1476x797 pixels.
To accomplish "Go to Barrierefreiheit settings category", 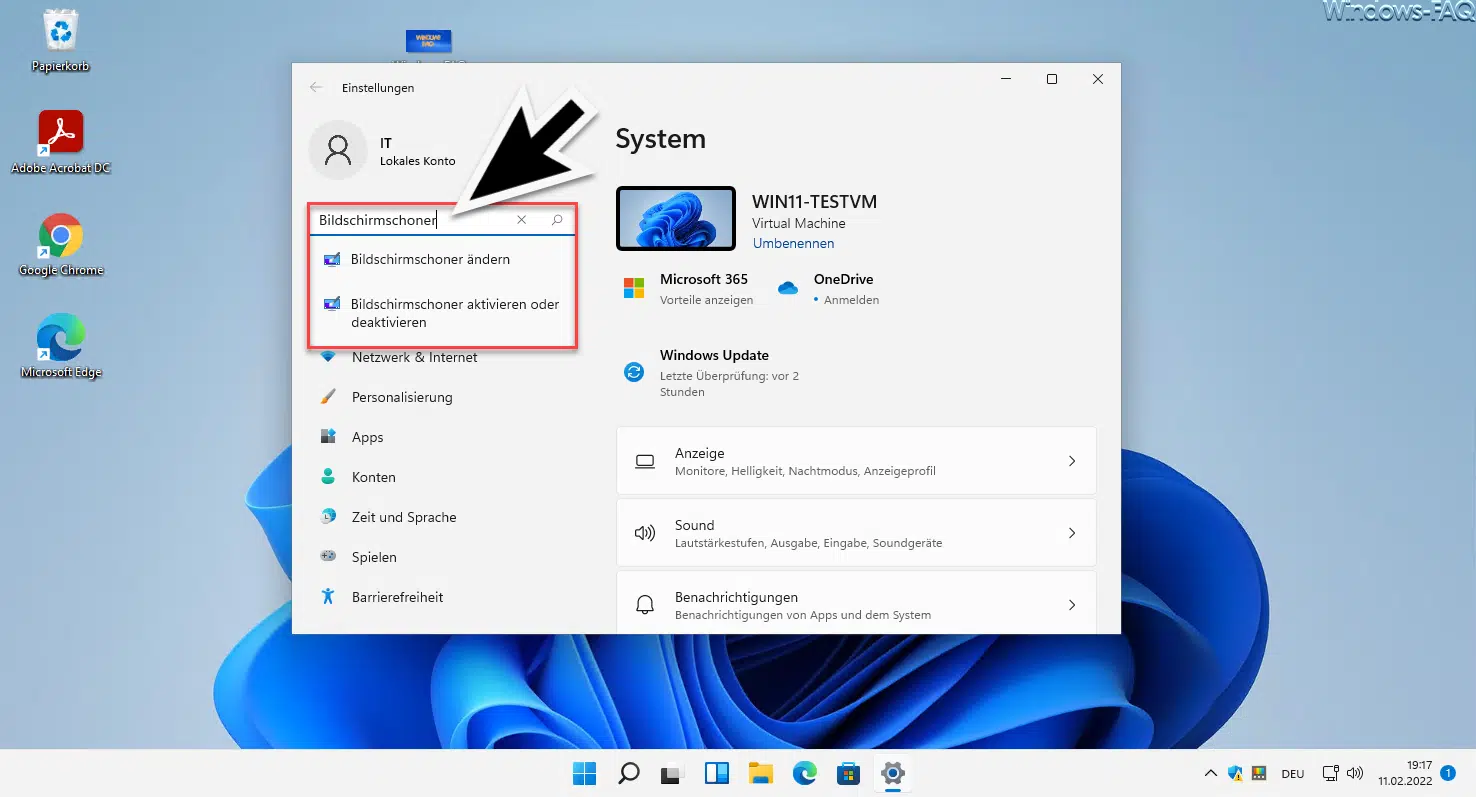I will [397, 597].
